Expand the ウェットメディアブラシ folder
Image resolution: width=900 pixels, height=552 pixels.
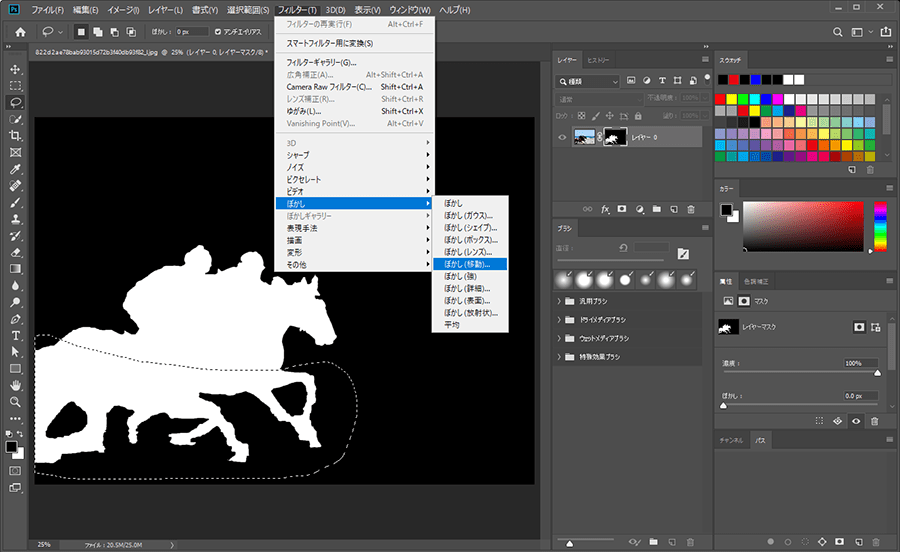559,338
